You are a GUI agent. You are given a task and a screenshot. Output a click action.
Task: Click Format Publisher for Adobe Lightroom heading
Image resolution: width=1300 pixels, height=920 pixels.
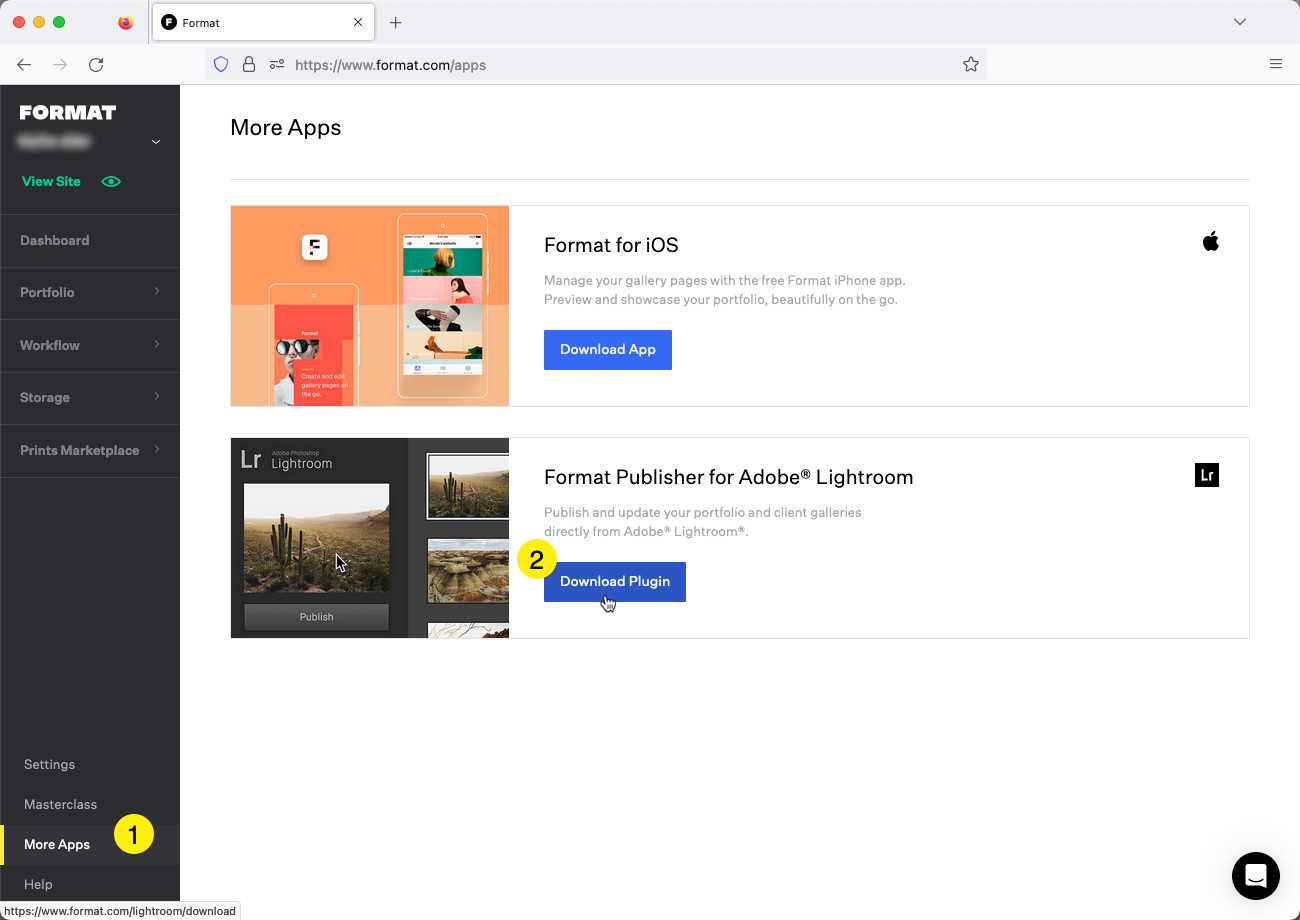tap(729, 477)
